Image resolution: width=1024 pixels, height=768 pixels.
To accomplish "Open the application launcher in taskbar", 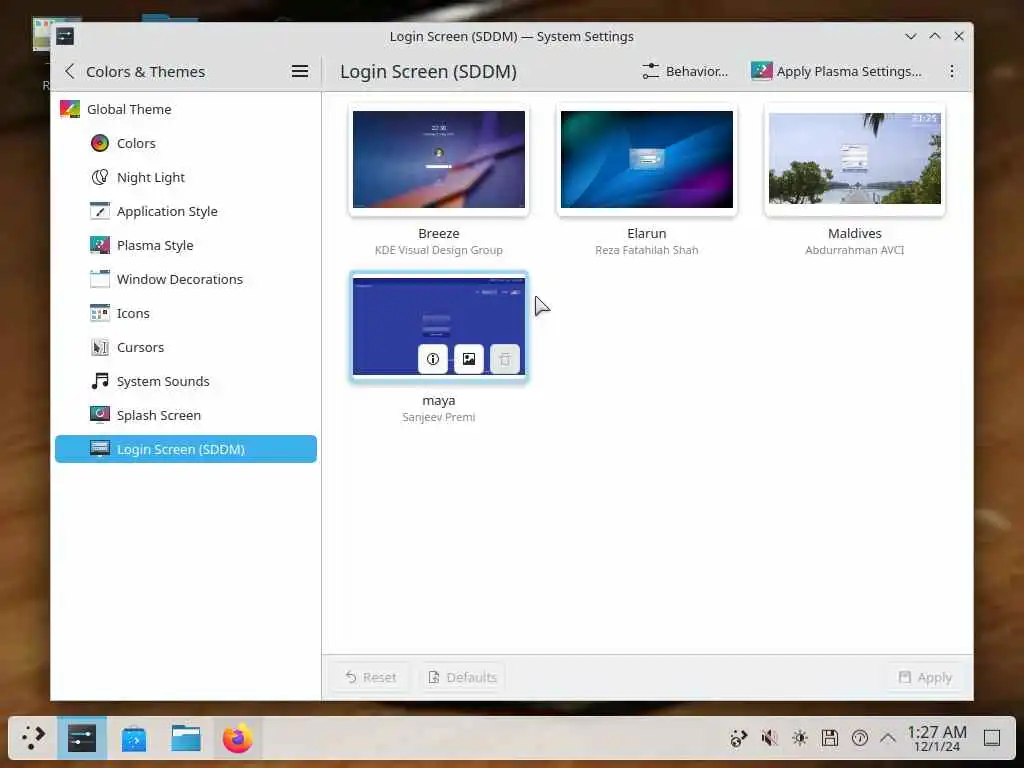I will (33, 738).
